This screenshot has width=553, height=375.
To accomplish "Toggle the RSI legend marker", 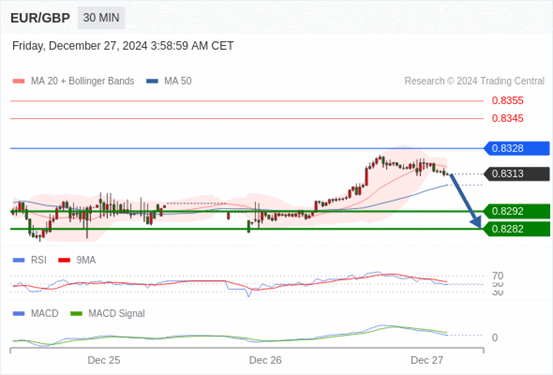I will coord(19,260).
